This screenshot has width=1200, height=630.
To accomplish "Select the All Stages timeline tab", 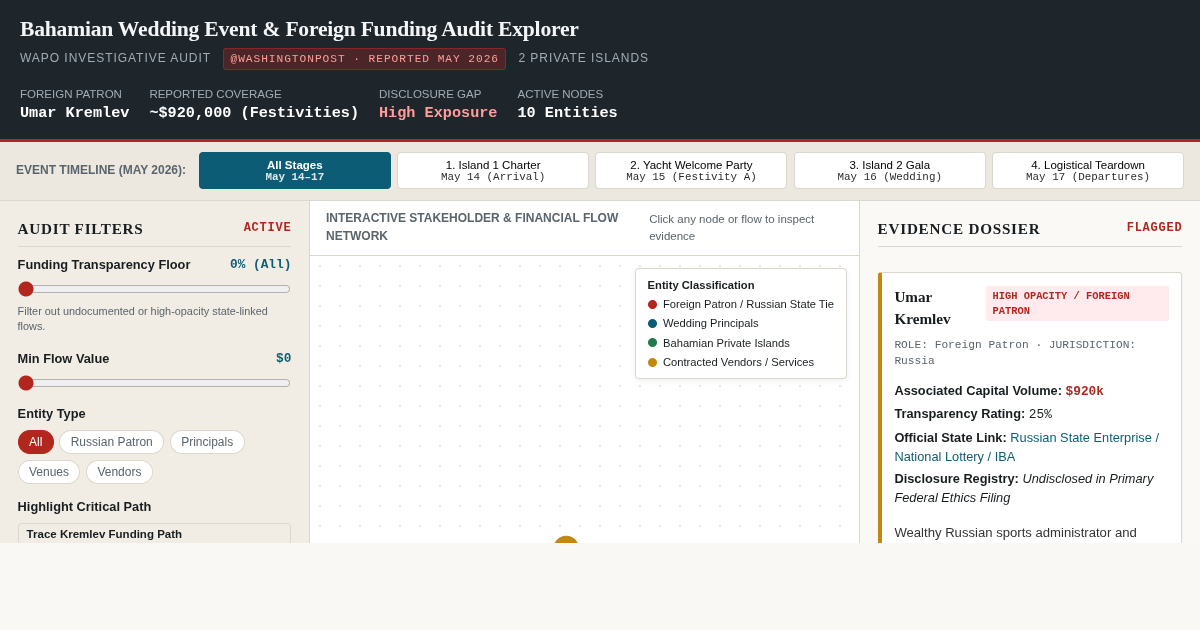I will [295, 171].
